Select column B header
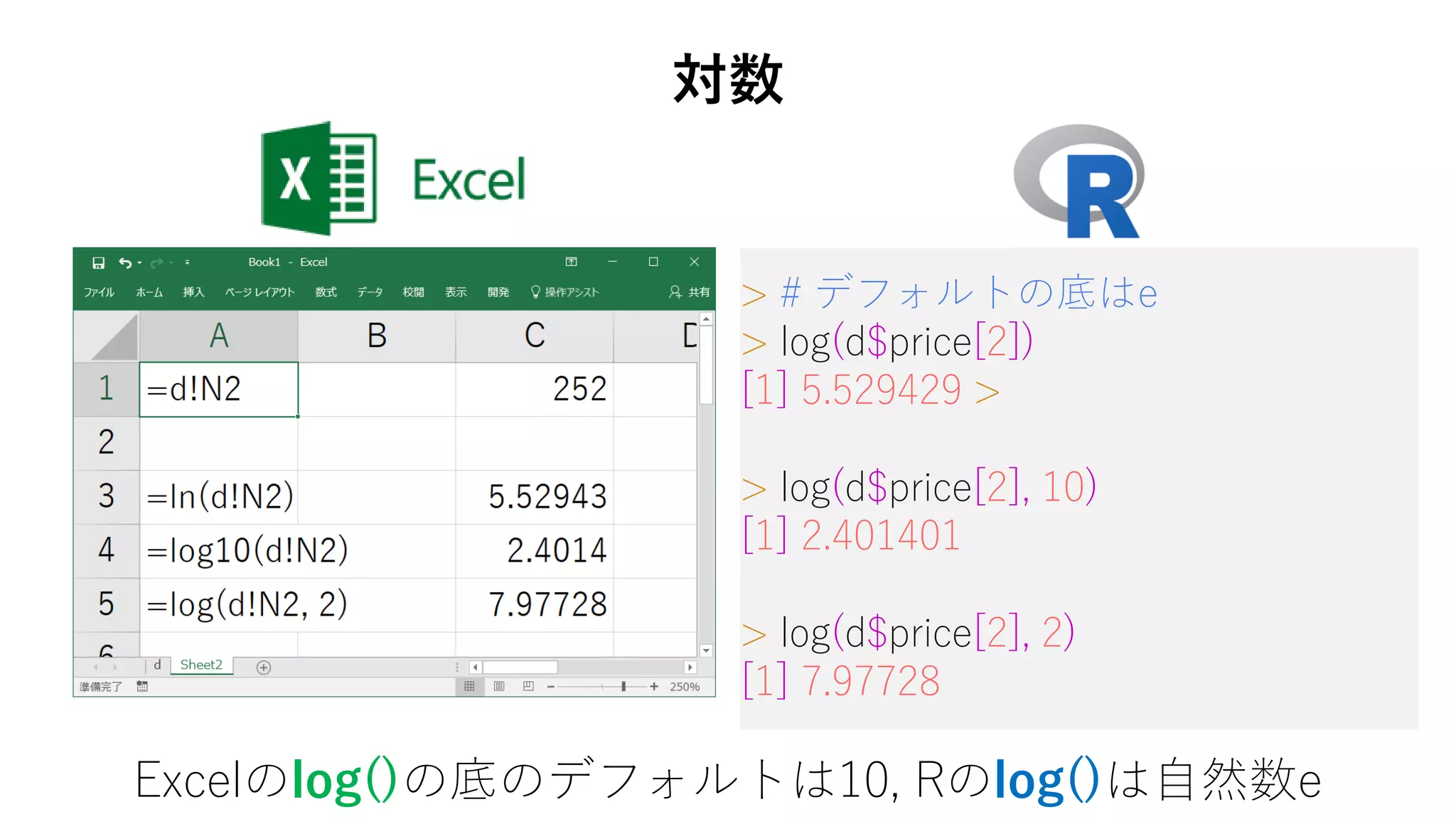This screenshot has height=819, width=1456. click(x=377, y=336)
